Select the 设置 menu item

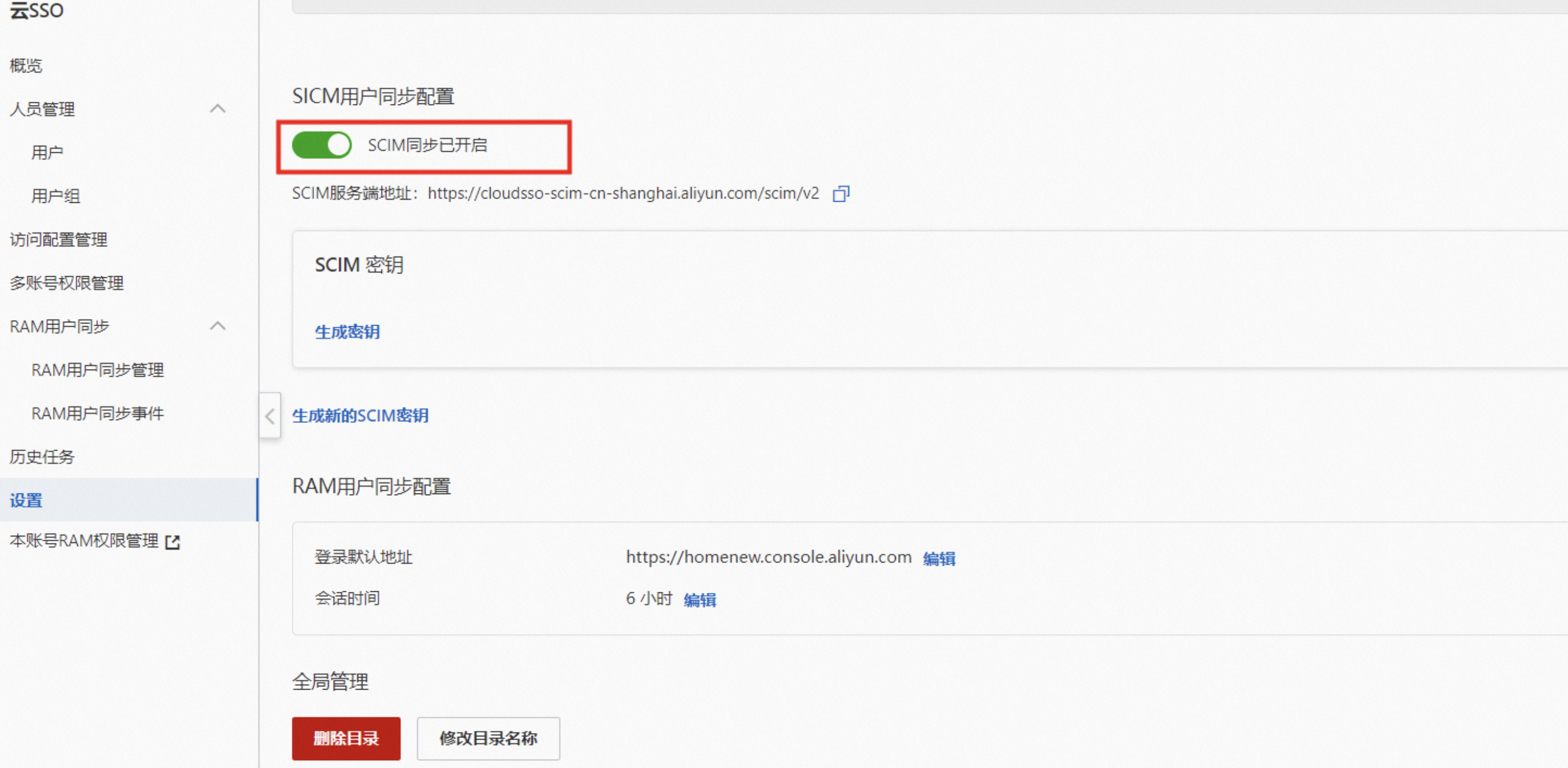26,500
